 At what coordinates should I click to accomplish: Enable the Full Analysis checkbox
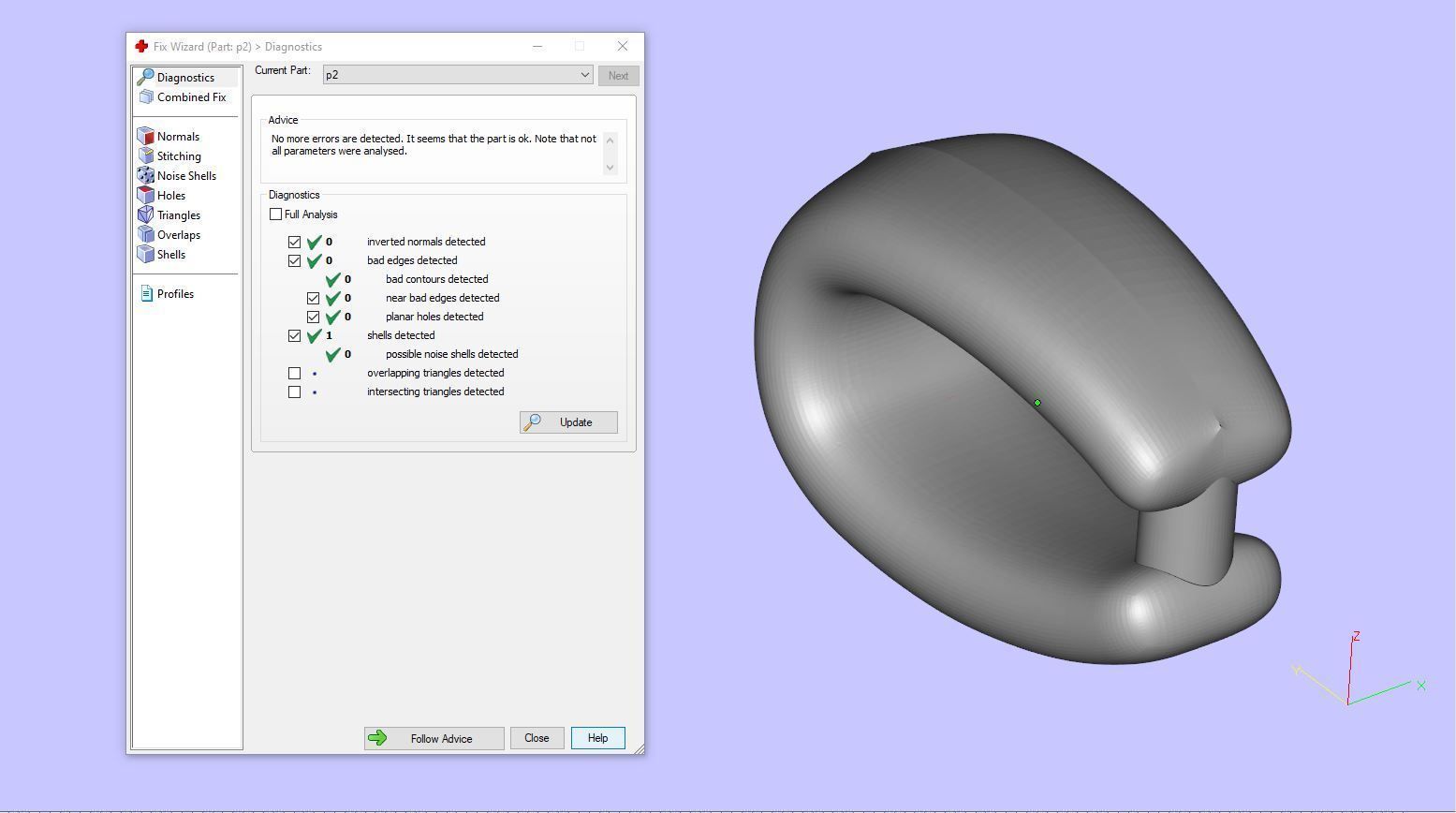[x=275, y=214]
